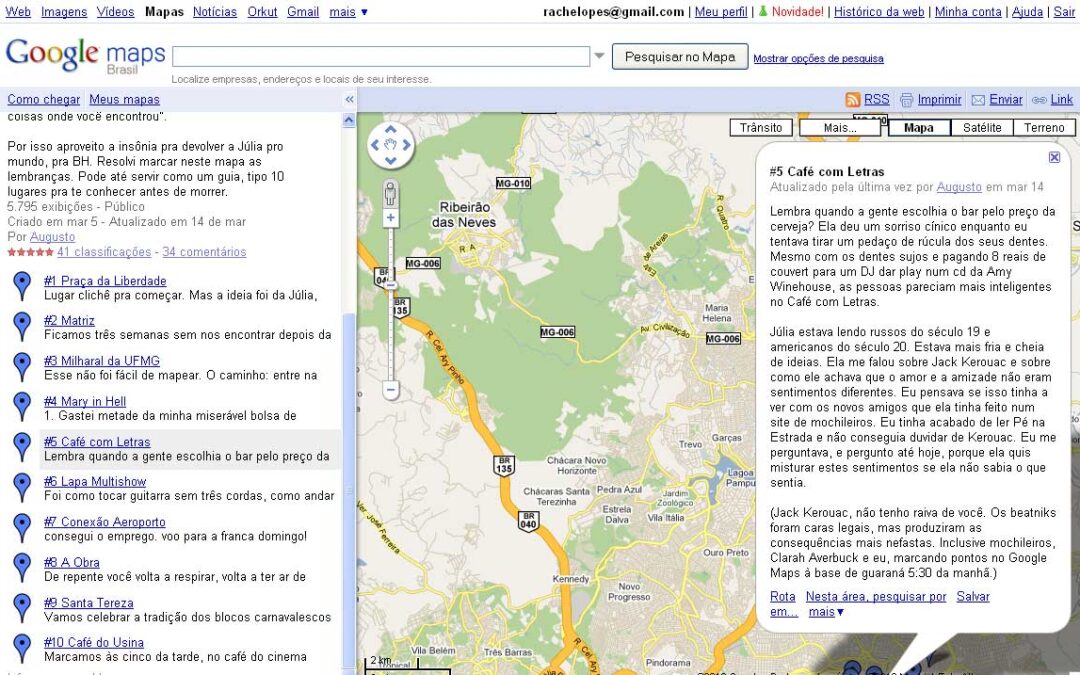This screenshot has height=675, width=1080.
Task: Click the RSS feed icon
Action: 852,100
